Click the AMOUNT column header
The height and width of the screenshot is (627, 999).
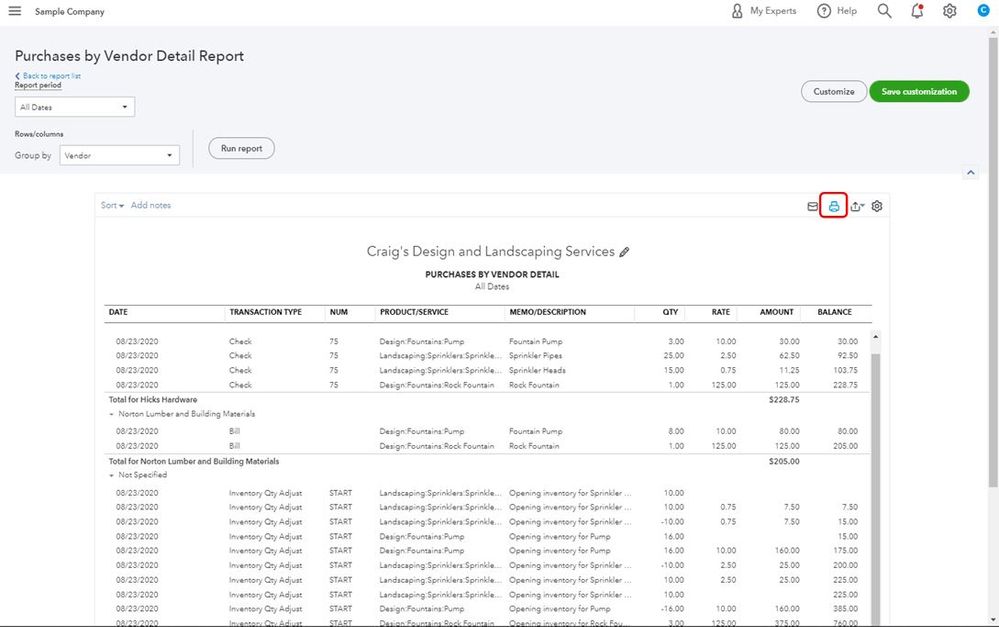point(776,312)
